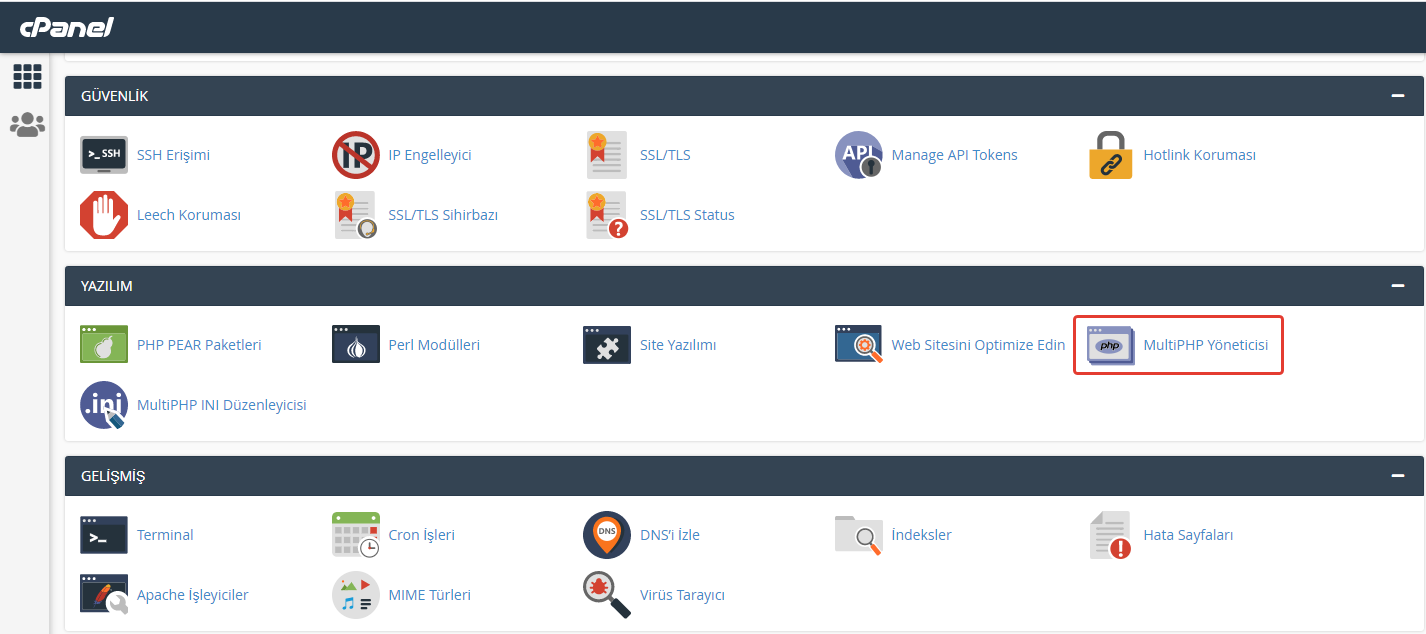Click the Virüs Tarayıcı bug icon
Viewport: 1426px width, 634px height.
pyautogui.click(x=607, y=595)
